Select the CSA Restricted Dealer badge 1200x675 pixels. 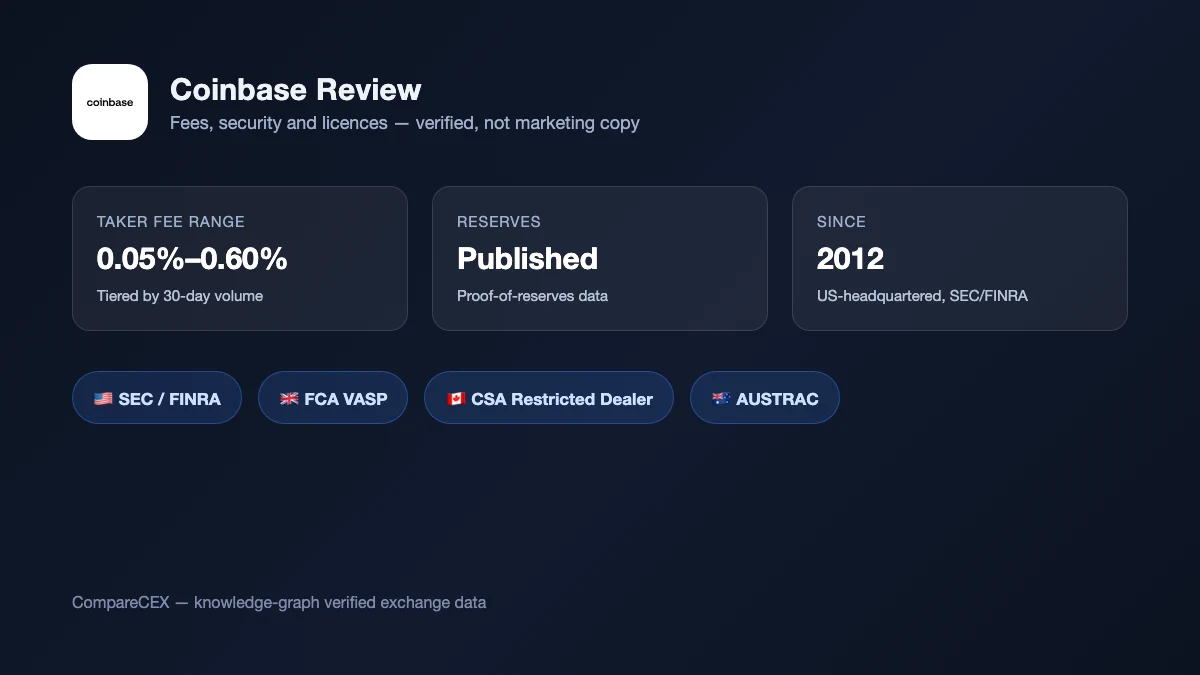549,398
